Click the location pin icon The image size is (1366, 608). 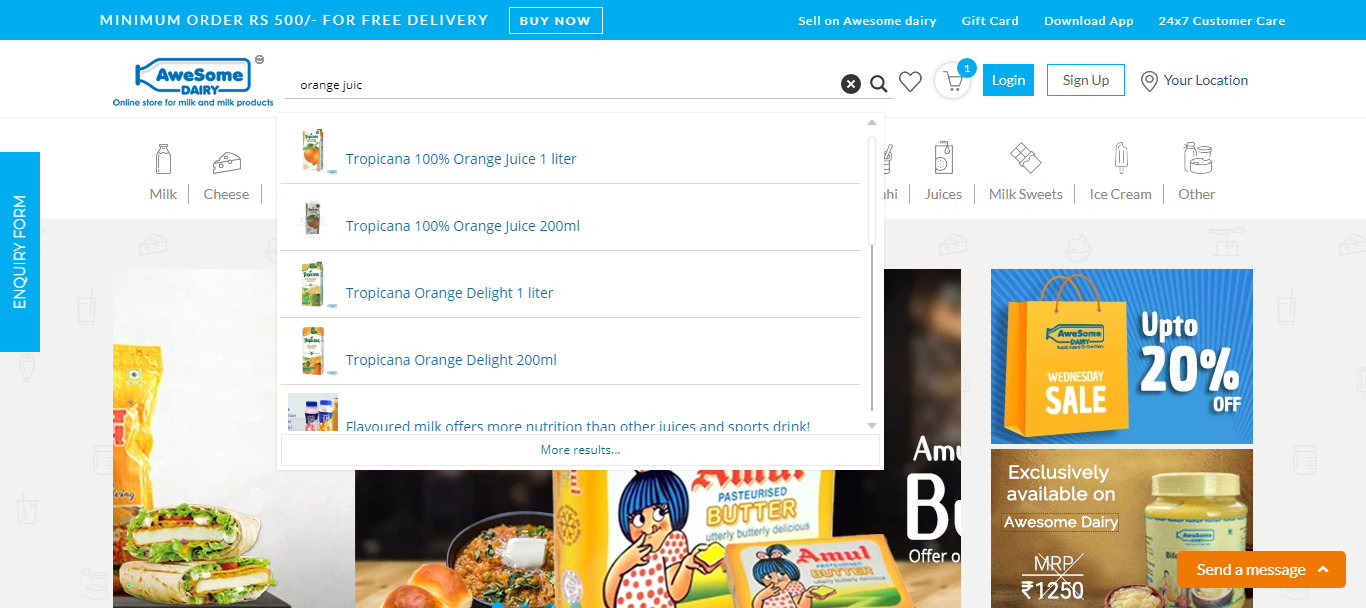coord(1149,81)
